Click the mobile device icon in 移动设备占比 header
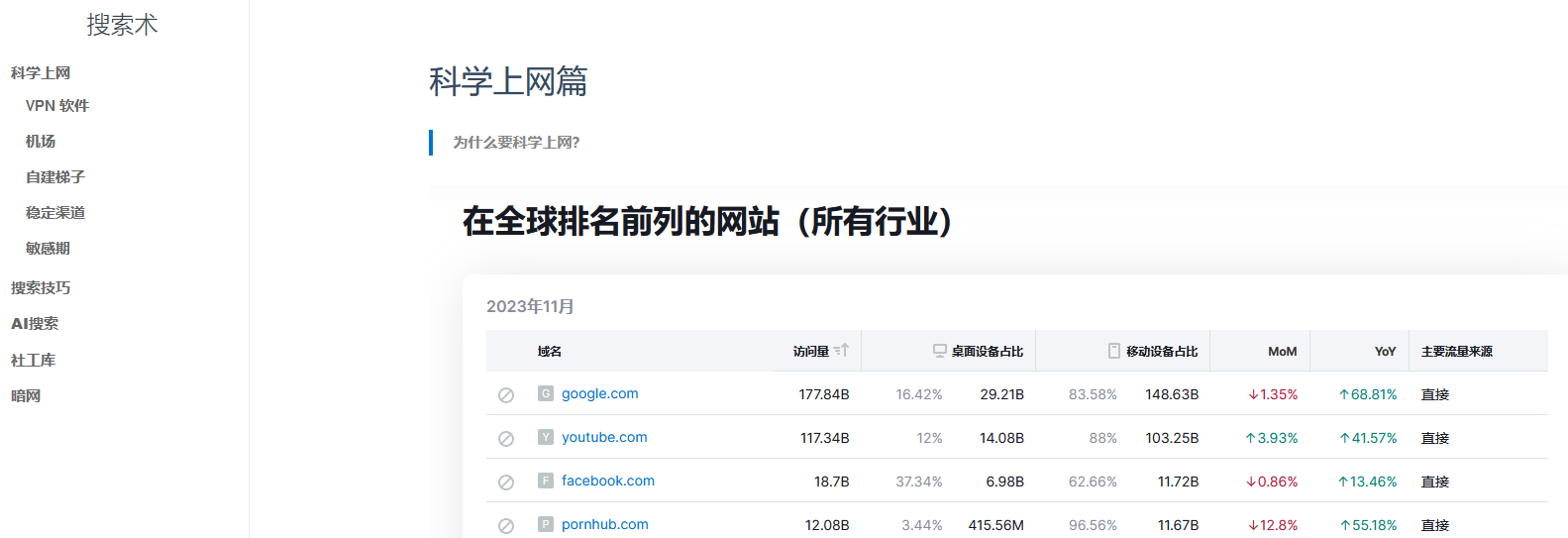Screen dimensions: 1568x538 (x=1113, y=351)
